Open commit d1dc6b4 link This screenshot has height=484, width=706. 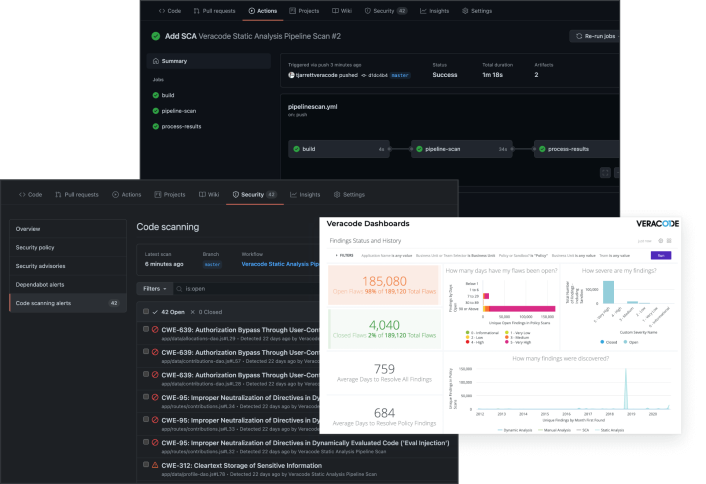(377, 75)
